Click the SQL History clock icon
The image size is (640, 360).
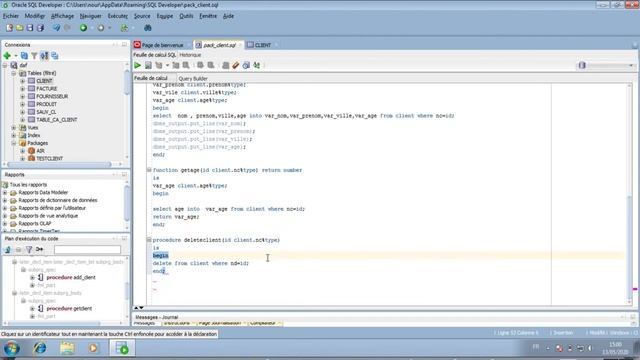click(246, 65)
